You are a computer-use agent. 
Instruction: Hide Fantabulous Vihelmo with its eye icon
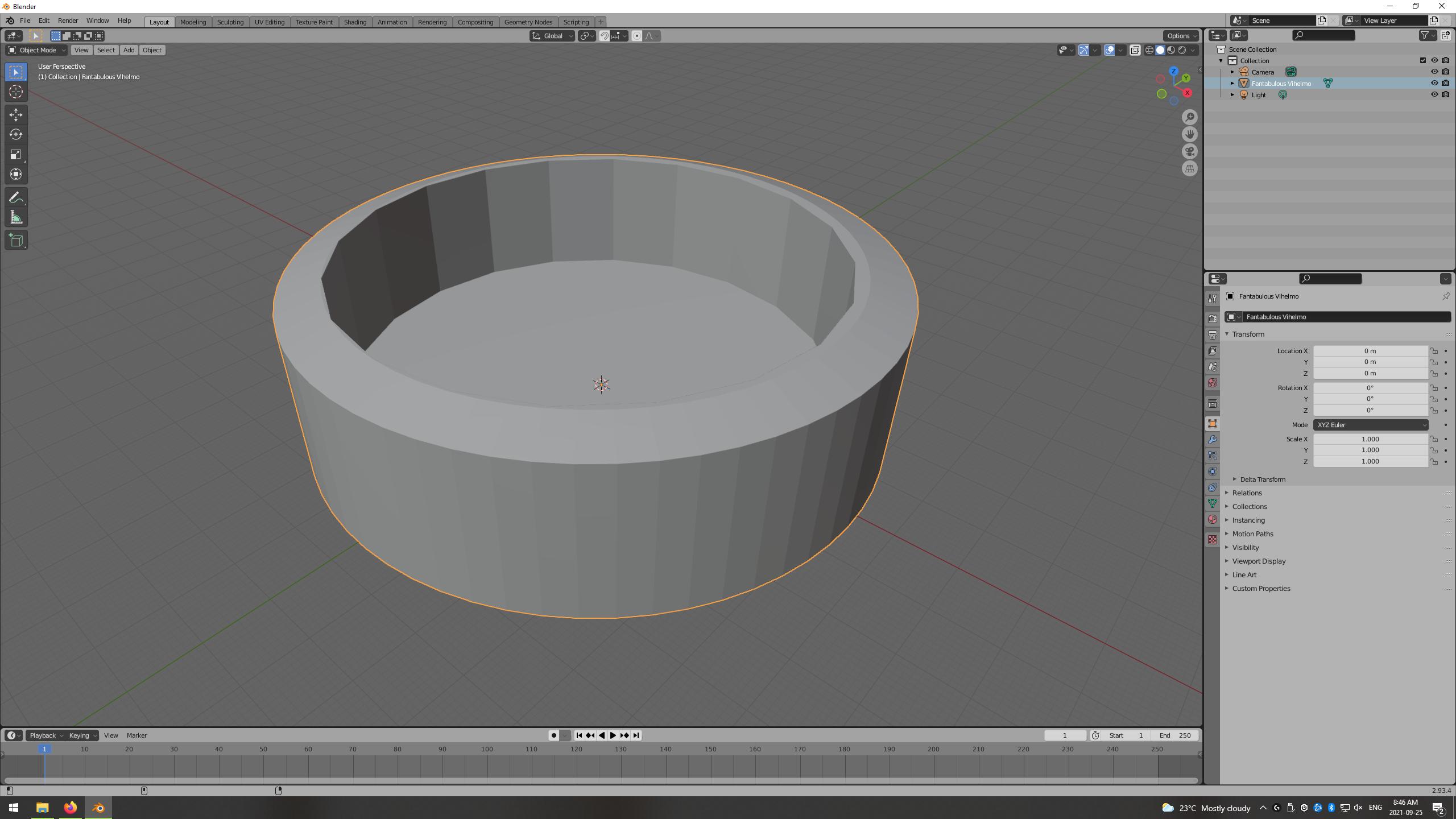coord(1434,83)
